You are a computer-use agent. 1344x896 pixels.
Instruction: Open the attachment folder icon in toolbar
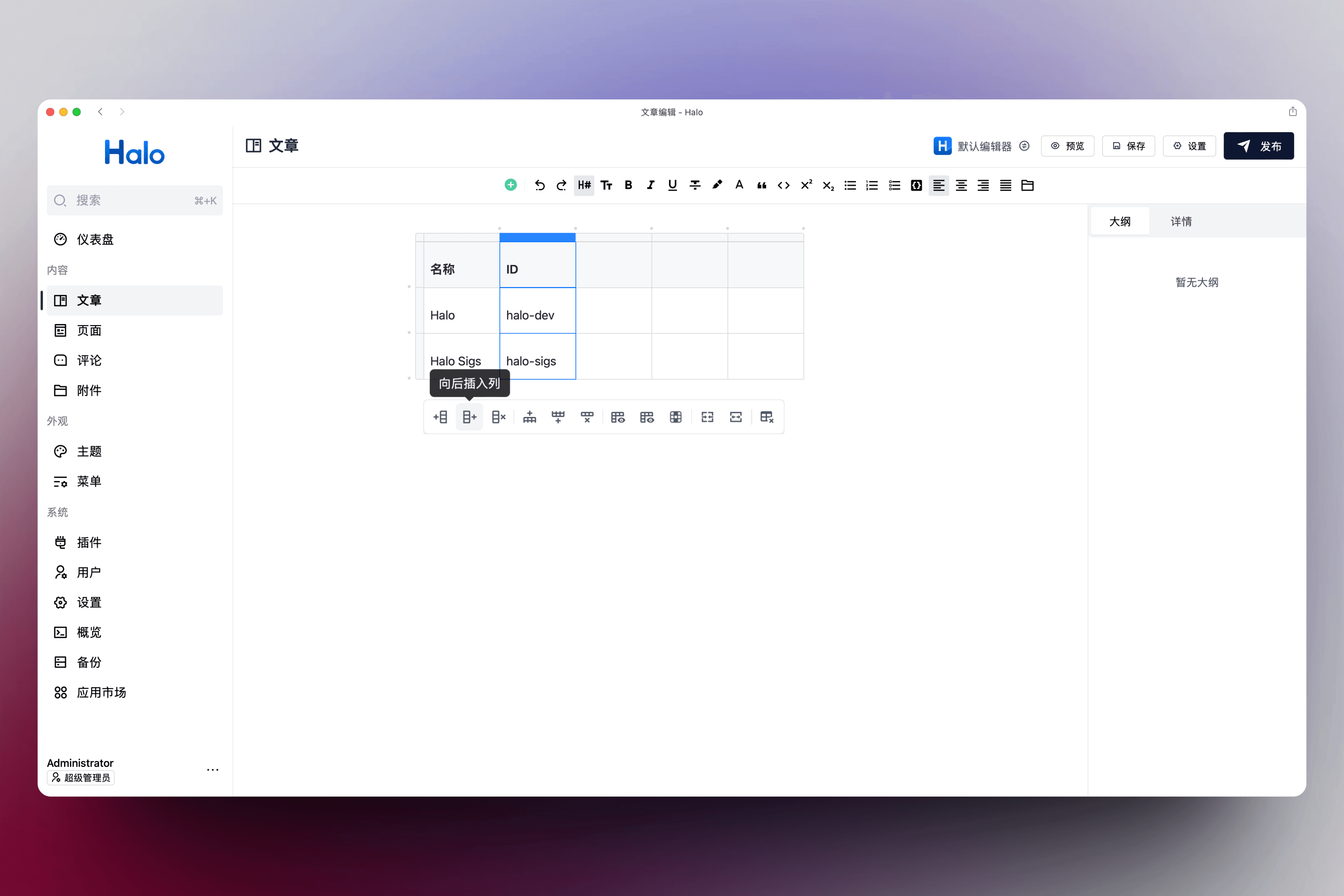pyautogui.click(x=1028, y=185)
